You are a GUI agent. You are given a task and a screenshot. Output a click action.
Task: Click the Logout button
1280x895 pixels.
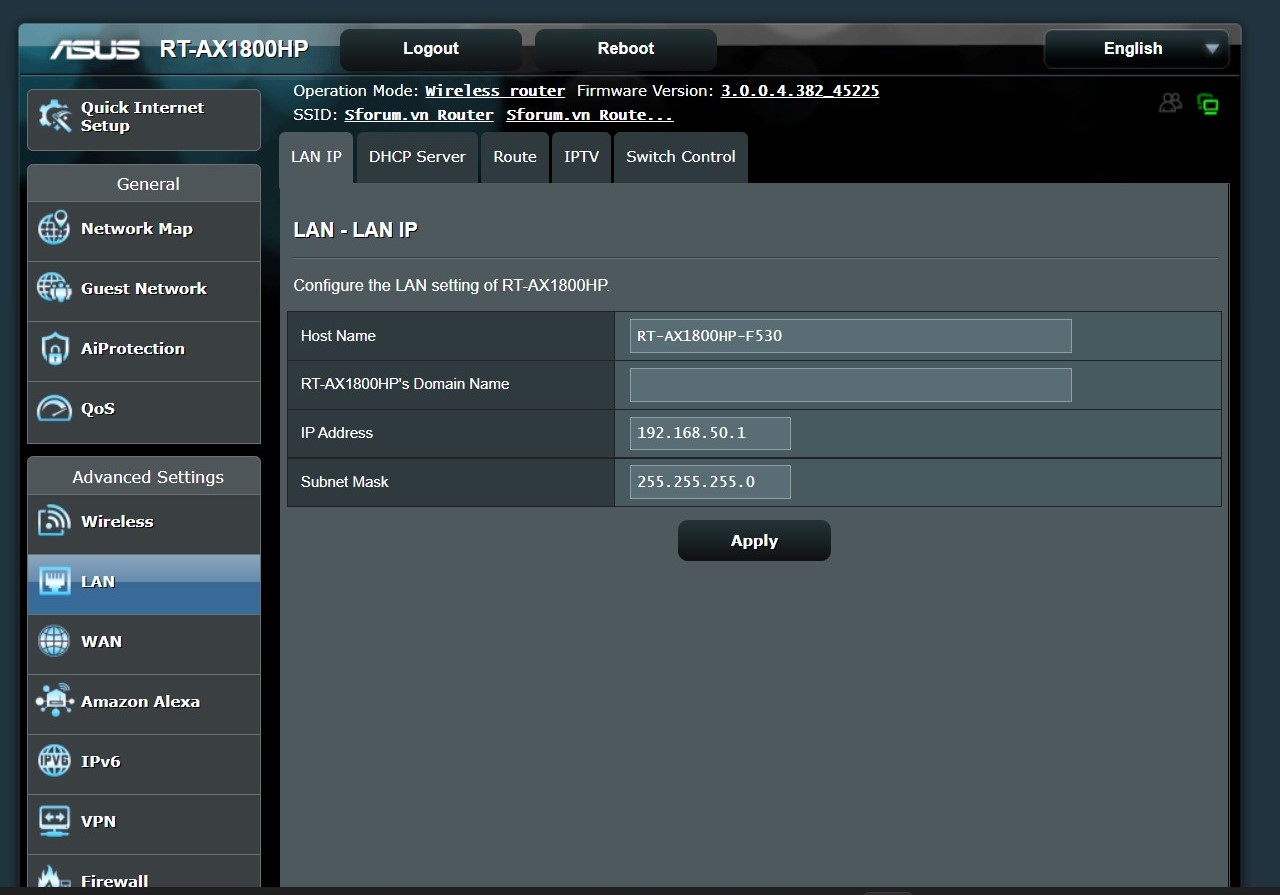coord(431,49)
